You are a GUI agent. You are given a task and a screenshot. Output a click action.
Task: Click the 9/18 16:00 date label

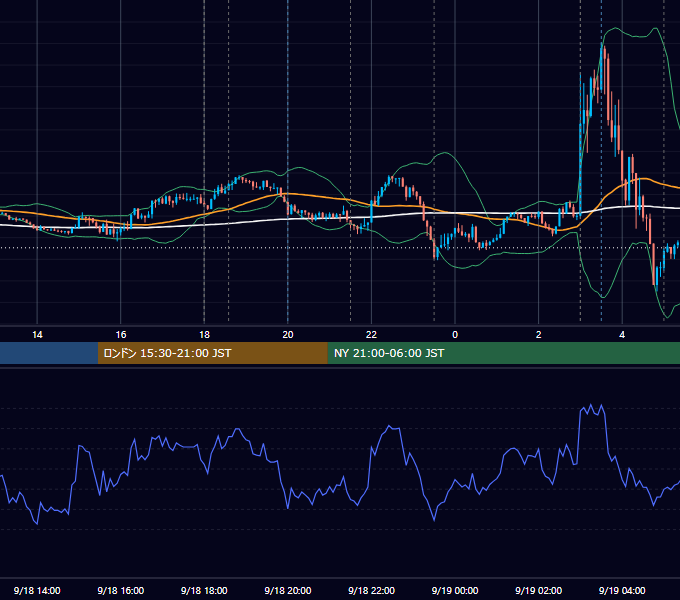pos(121,590)
